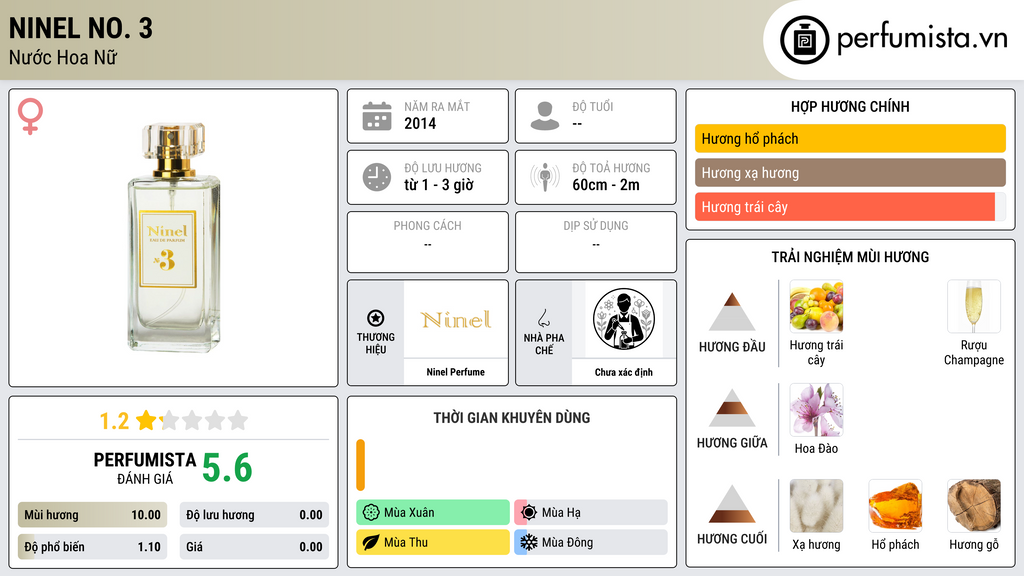The width and height of the screenshot is (1024, 576).
Task: Select the Mùa Hạ season bar
Action: click(591, 513)
